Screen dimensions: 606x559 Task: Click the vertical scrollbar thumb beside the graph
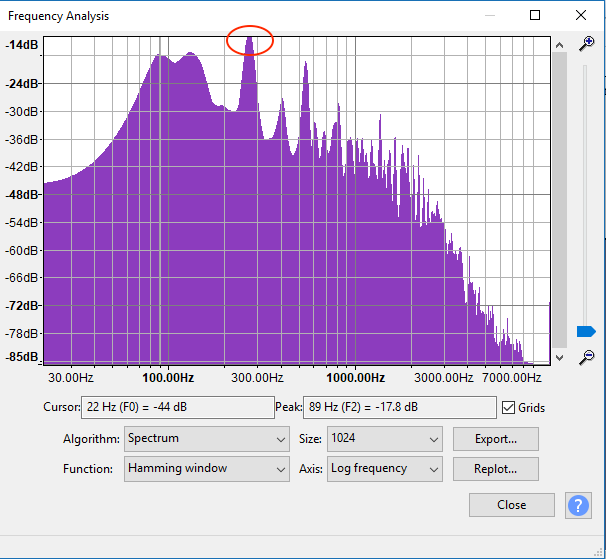pos(559,200)
